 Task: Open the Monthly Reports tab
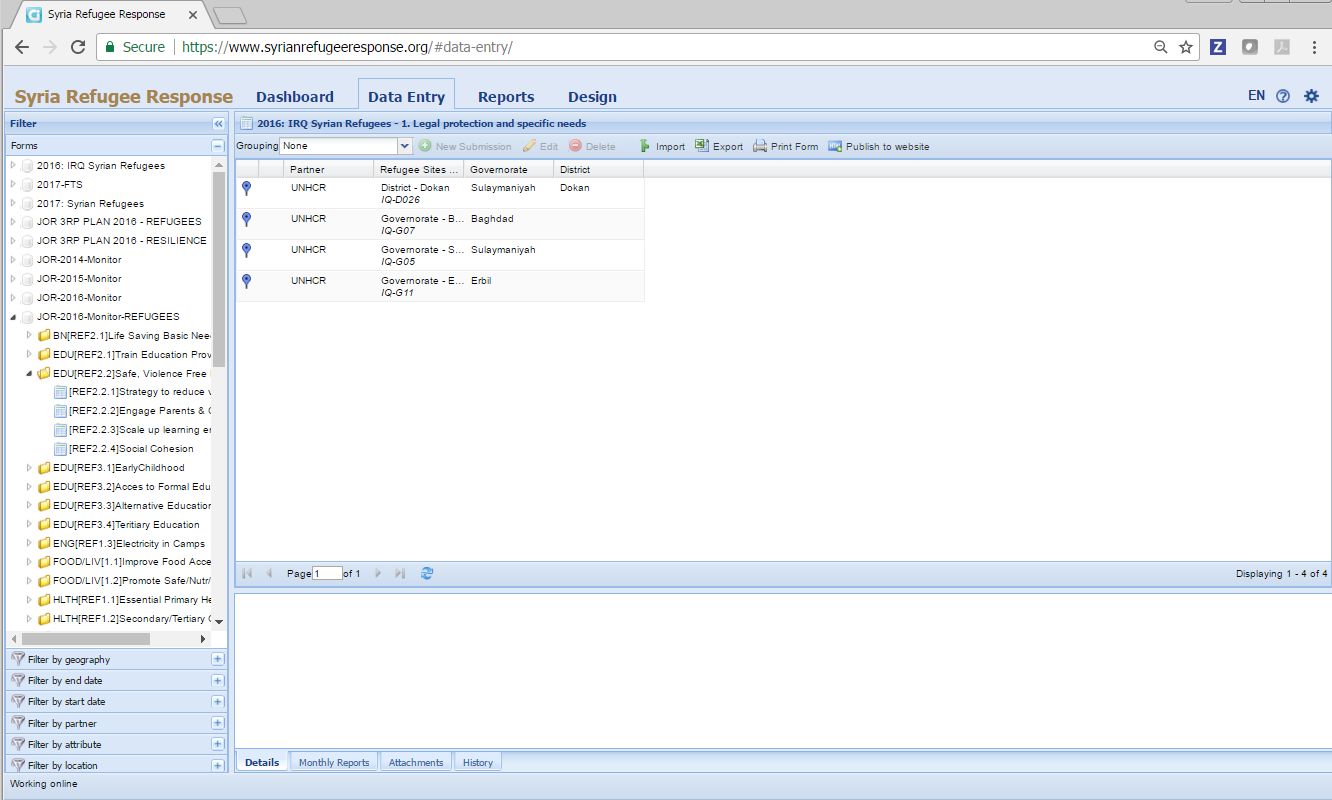[334, 762]
